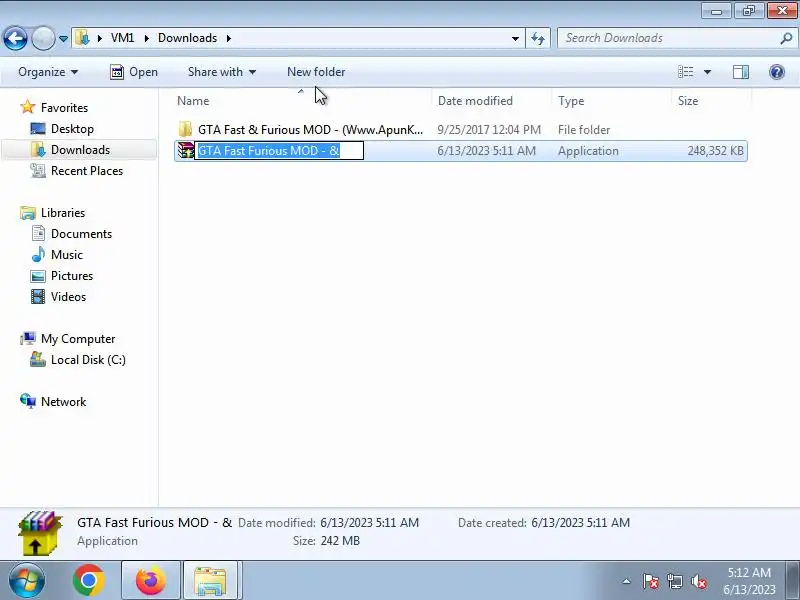Select My Computer in navigation pane
800x600 pixels.
click(x=78, y=339)
